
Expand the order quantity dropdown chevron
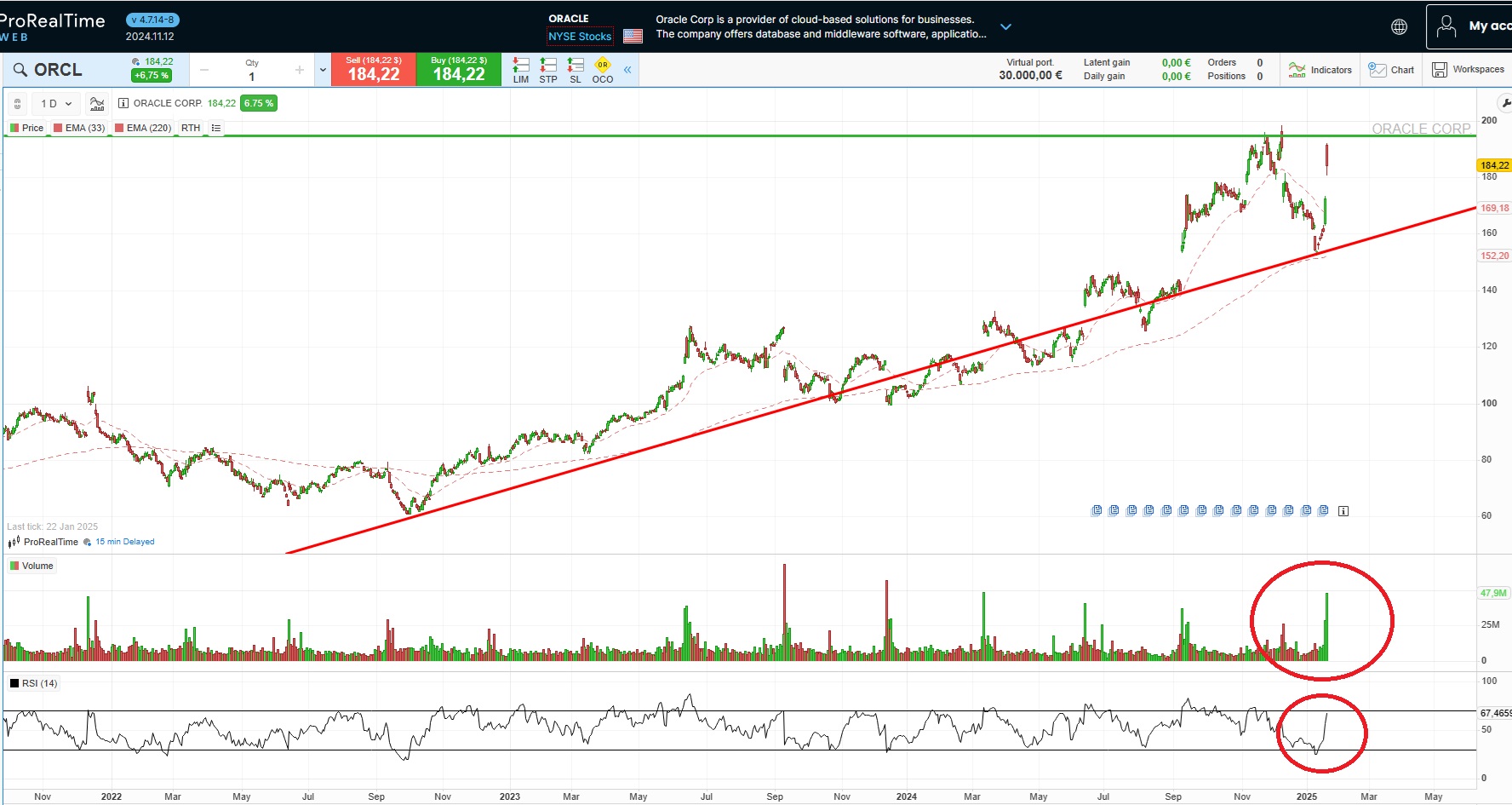pyautogui.click(x=322, y=69)
